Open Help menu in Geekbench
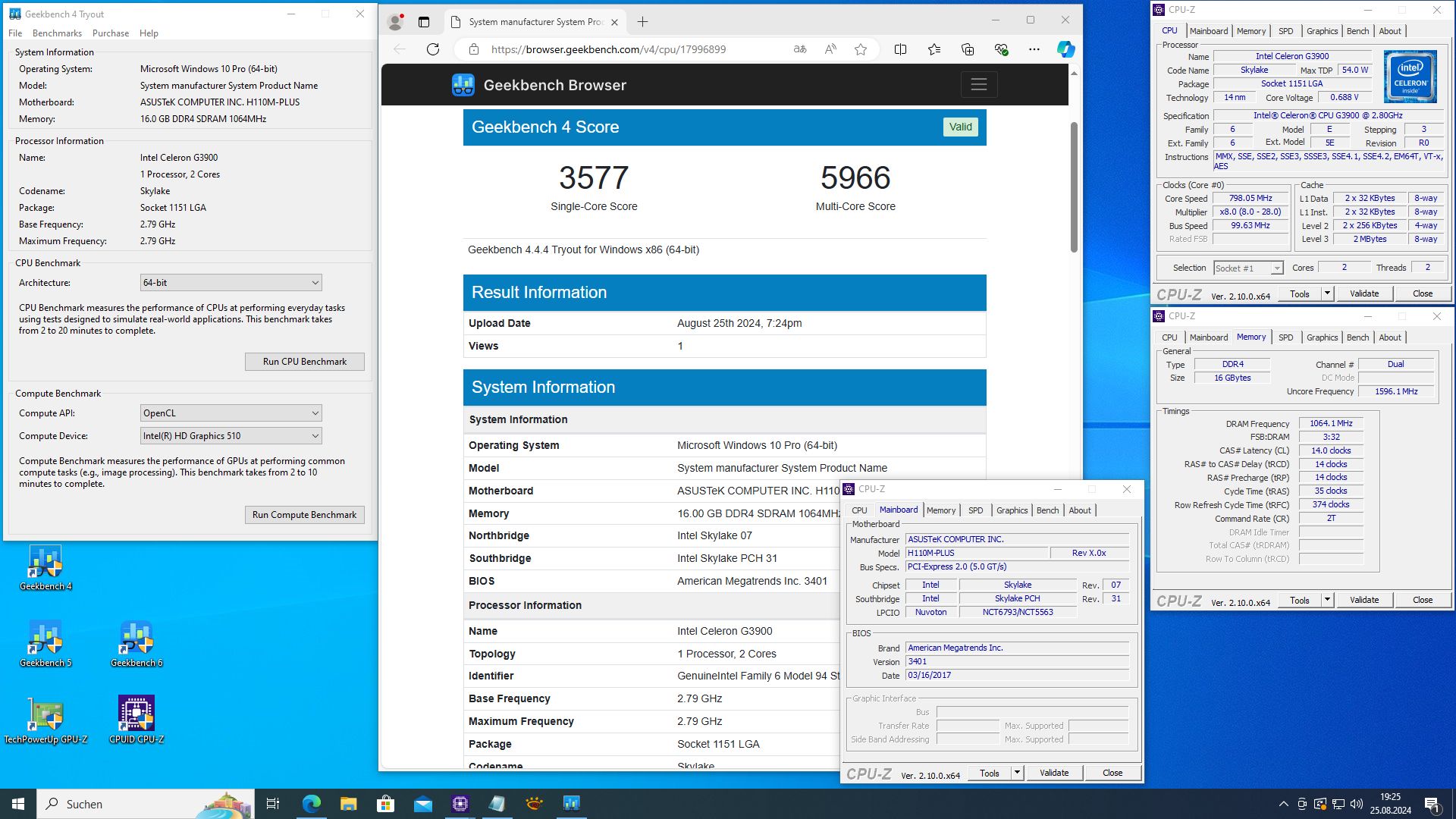1456x819 pixels. tap(149, 33)
